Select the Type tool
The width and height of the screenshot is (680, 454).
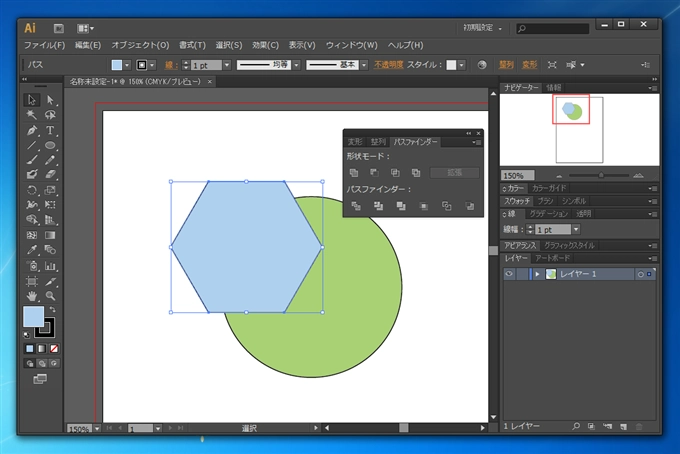coord(50,130)
